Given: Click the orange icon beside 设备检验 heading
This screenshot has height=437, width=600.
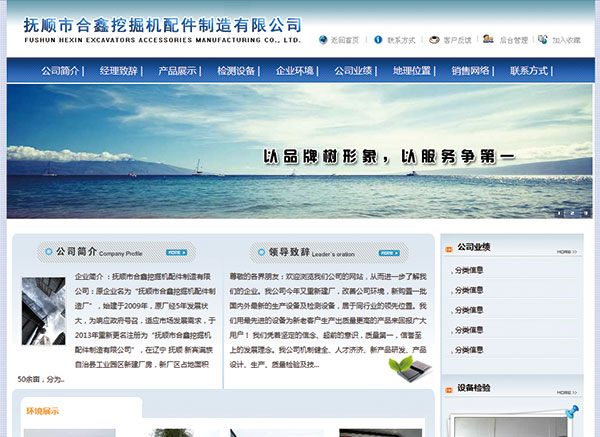Looking at the screenshot, I should [x=447, y=388].
